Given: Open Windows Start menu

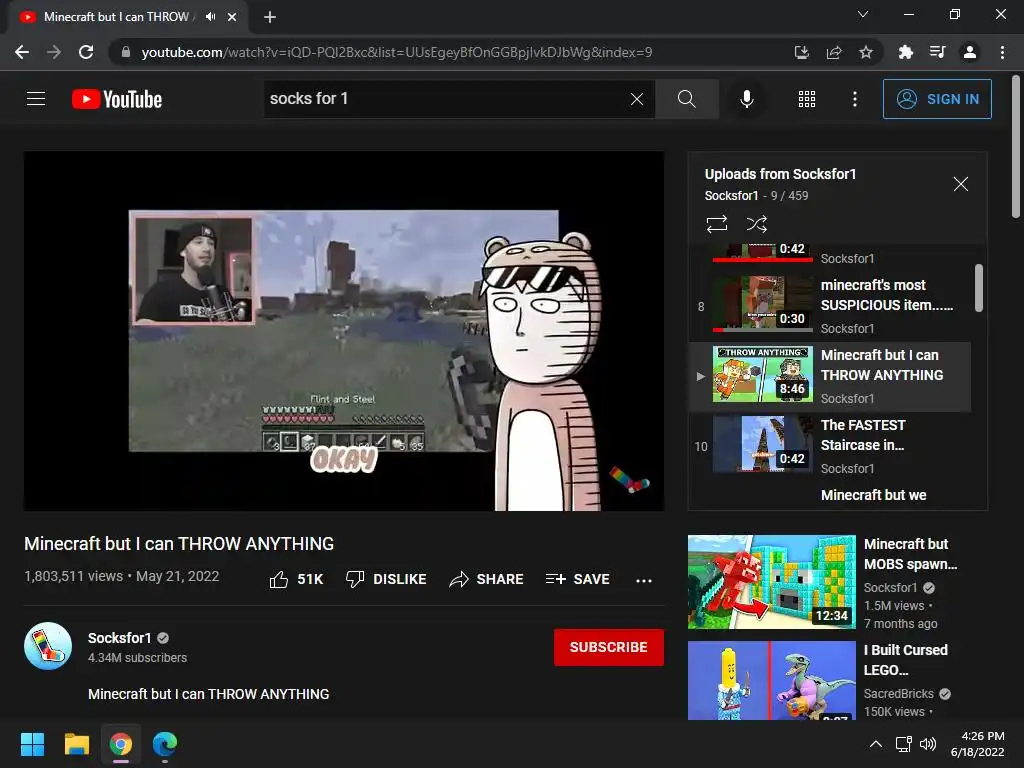Looking at the screenshot, I should coord(32,744).
